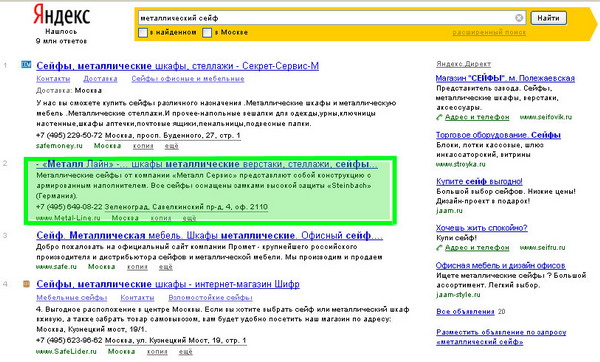Click the www.SafeLider.ru URL
Viewport: 600px width, 362px height.
66,351
